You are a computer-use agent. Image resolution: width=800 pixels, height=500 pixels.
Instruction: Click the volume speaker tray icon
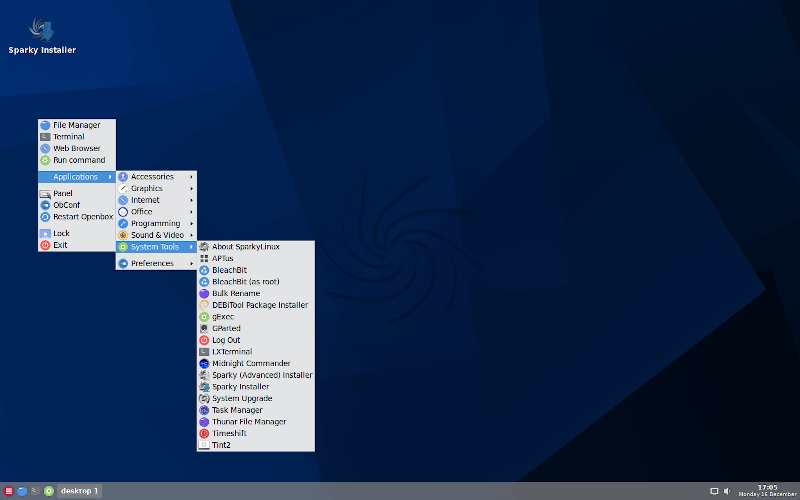[x=727, y=491]
